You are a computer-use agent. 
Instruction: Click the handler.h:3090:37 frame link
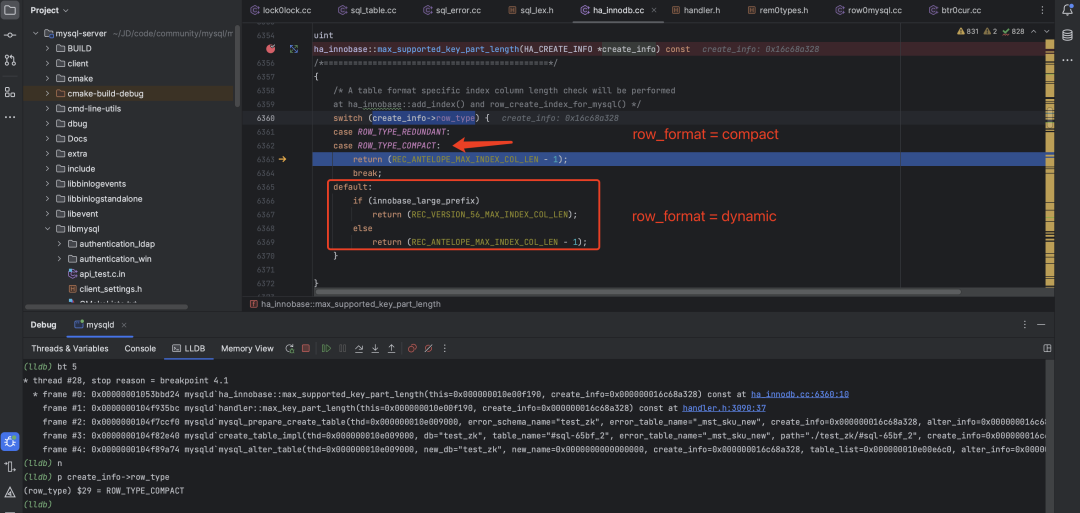click(x=723, y=408)
